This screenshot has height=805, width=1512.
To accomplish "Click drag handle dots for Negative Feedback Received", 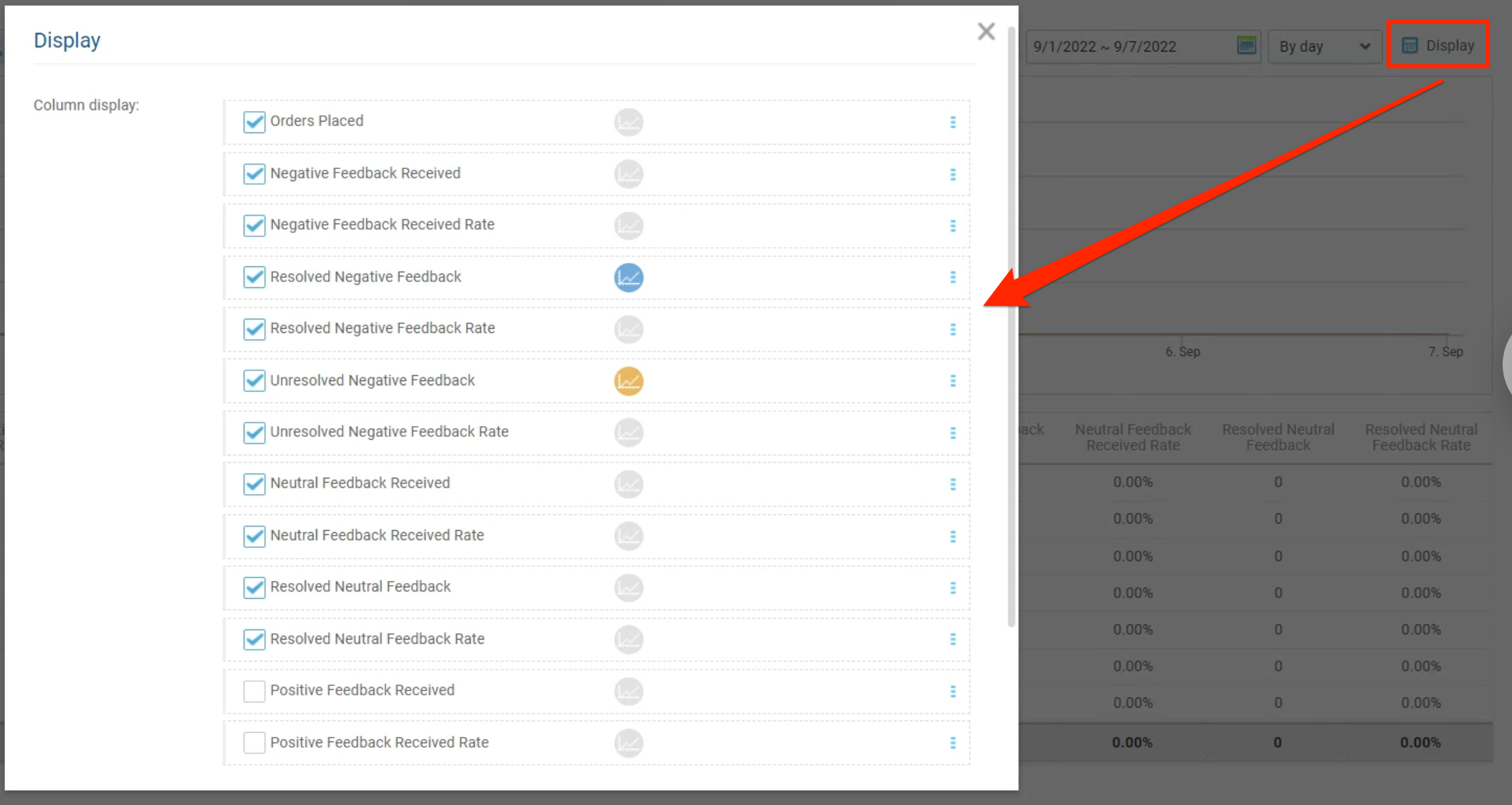I will pos(952,174).
